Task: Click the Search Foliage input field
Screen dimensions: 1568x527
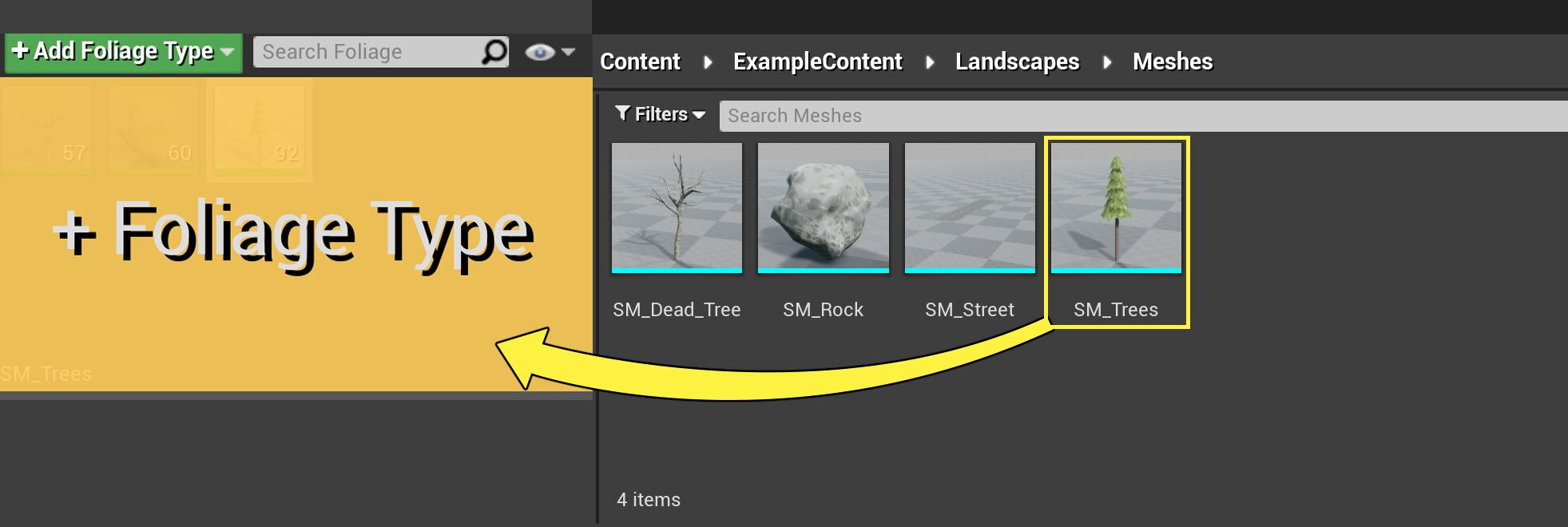Action: [367, 52]
